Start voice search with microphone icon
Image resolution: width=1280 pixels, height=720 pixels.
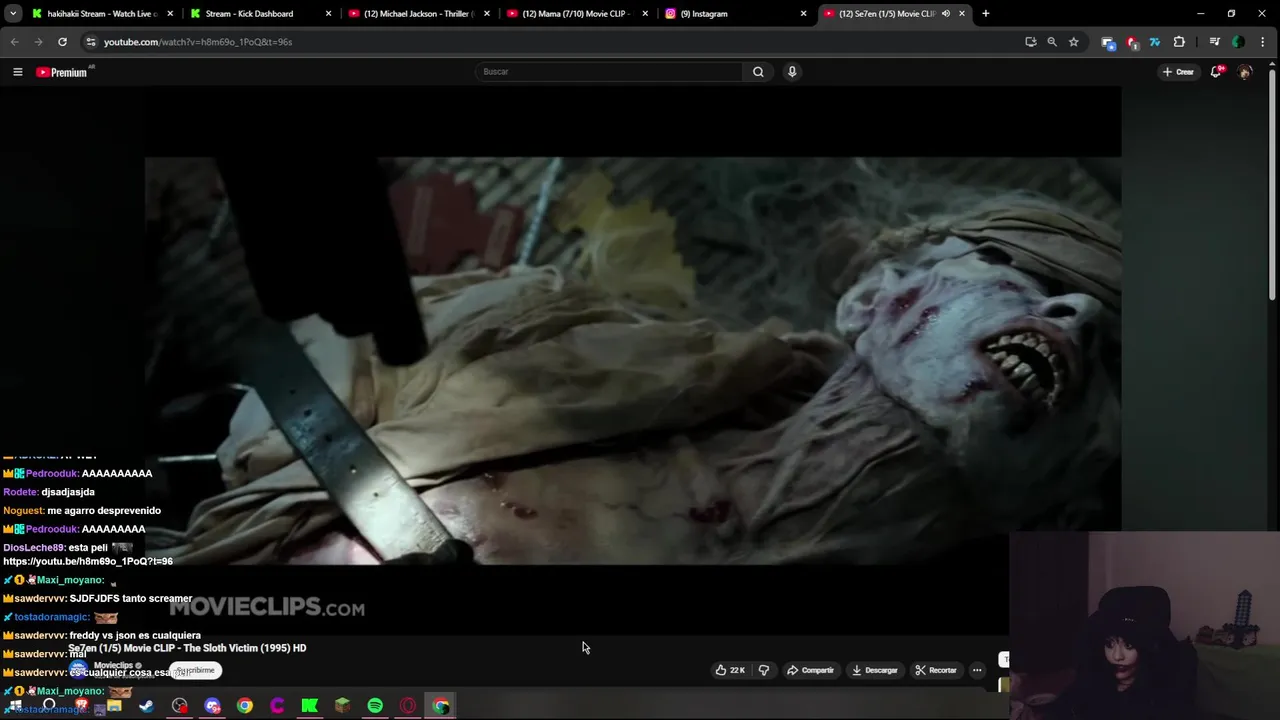[792, 72]
